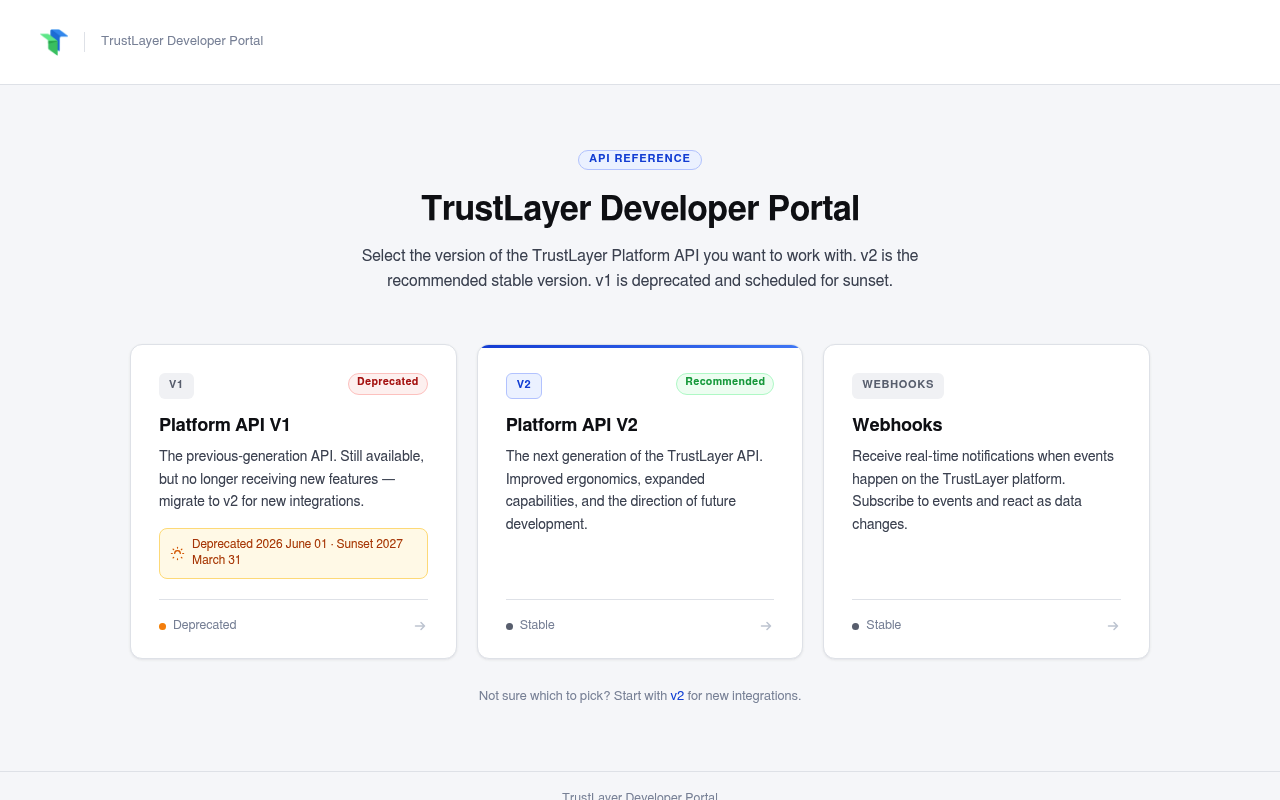Click the arrow on Platform API V1 card
This screenshot has height=800, width=1280.
(x=420, y=626)
